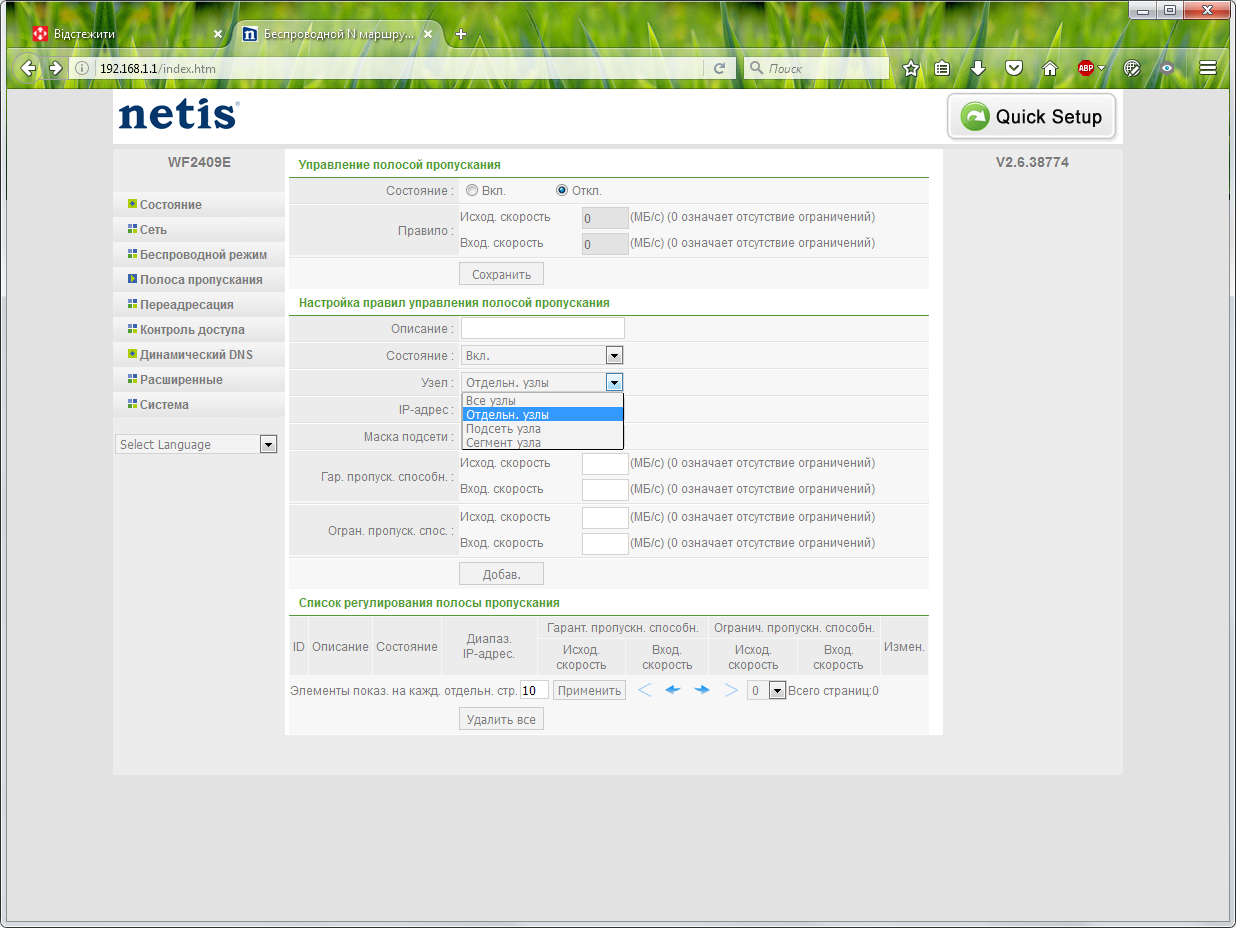Image resolution: width=1236 pixels, height=928 pixels.
Task: Reload the page with refresh icon
Action: pyautogui.click(x=719, y=69)
